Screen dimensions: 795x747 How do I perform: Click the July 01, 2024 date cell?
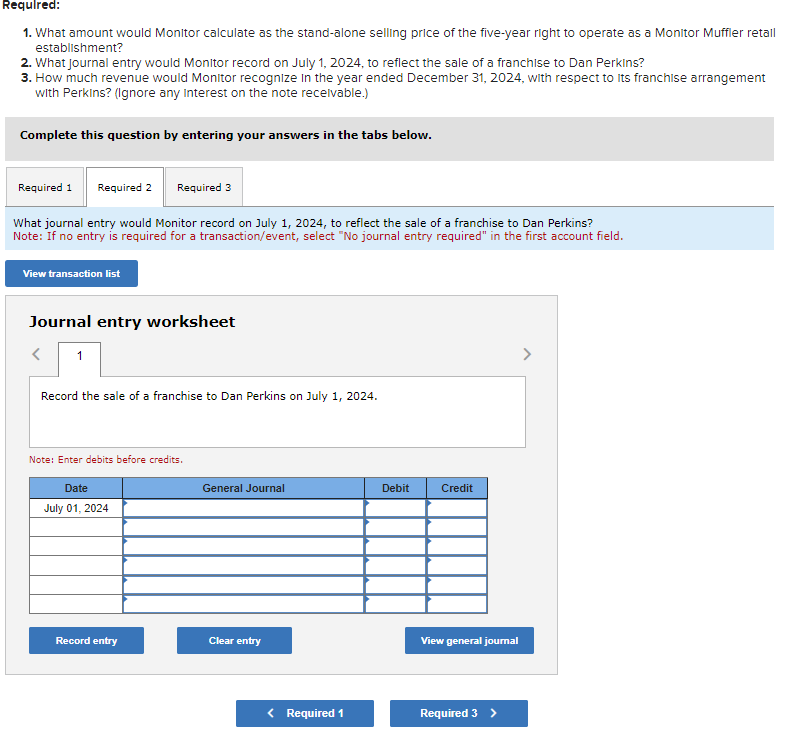[76, 508]
